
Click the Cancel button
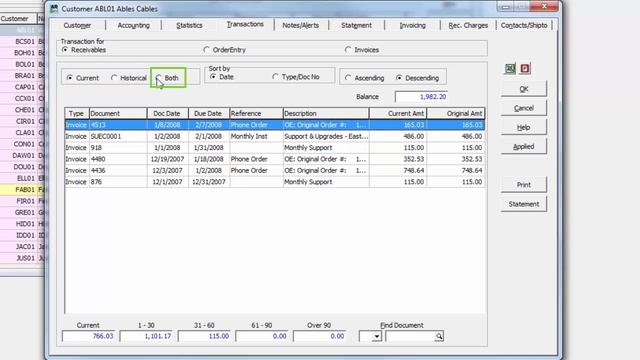pyautogui.click(x=524, y=108)
